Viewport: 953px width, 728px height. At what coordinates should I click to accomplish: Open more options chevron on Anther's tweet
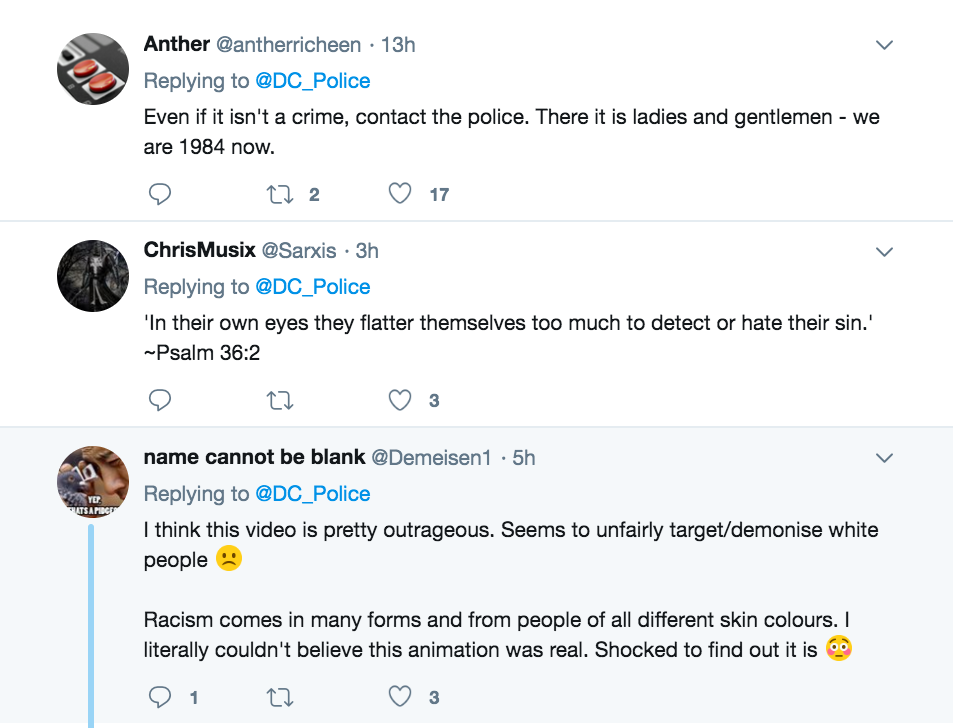point(884,46)
